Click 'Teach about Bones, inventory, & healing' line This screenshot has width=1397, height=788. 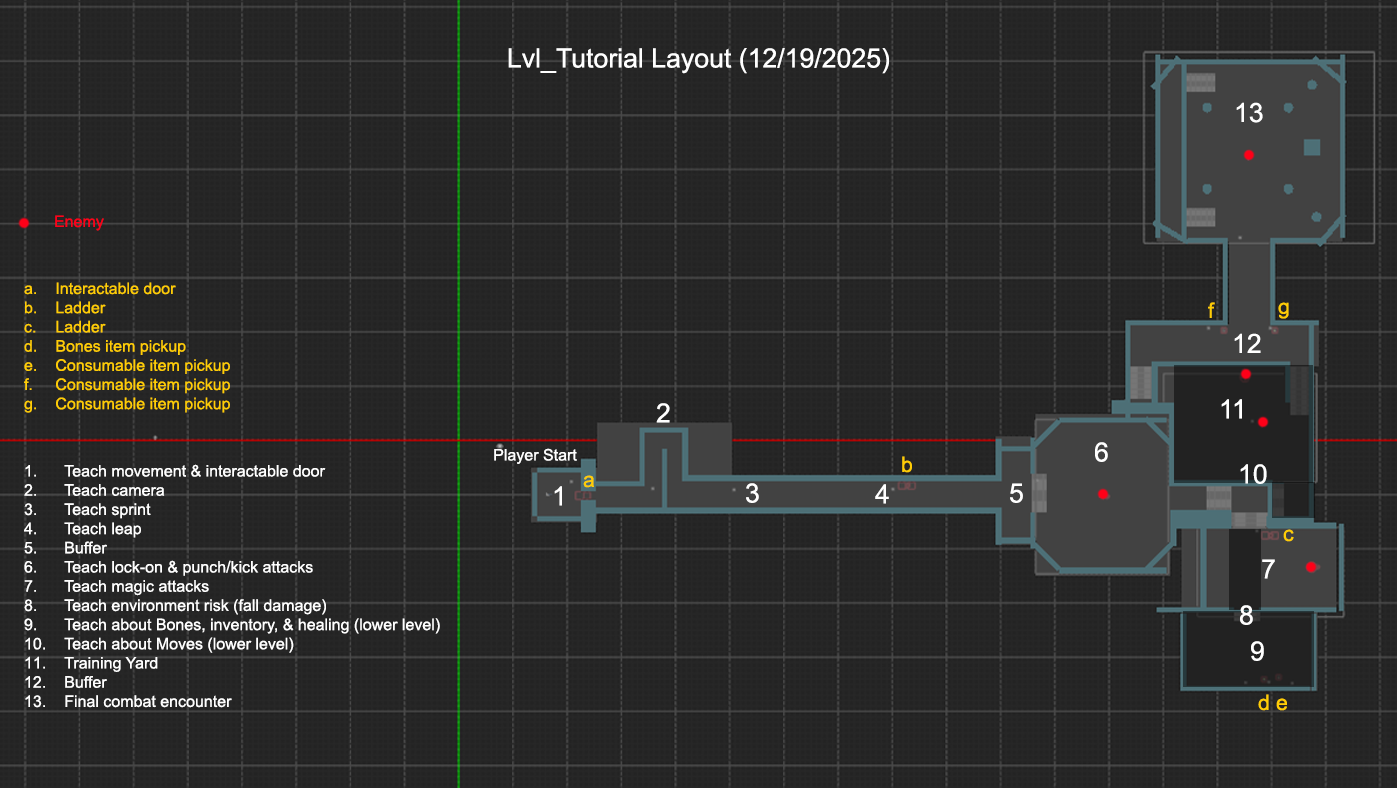tap(232, 625)
